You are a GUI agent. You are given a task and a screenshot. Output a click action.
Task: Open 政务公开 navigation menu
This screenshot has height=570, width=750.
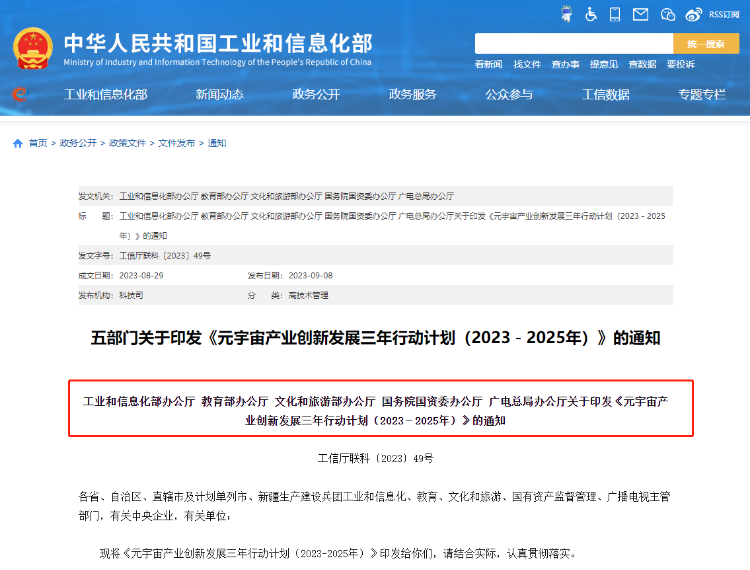(316, 95)
